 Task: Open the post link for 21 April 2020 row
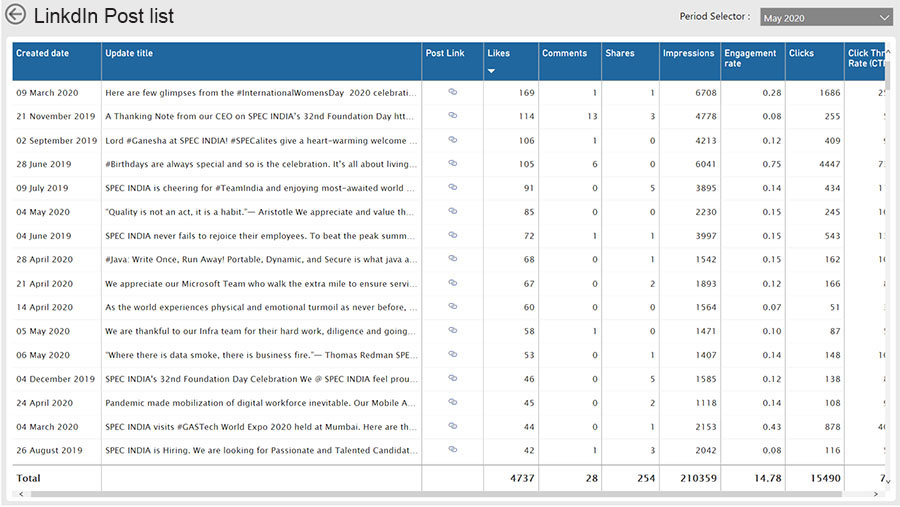[452, 282]
